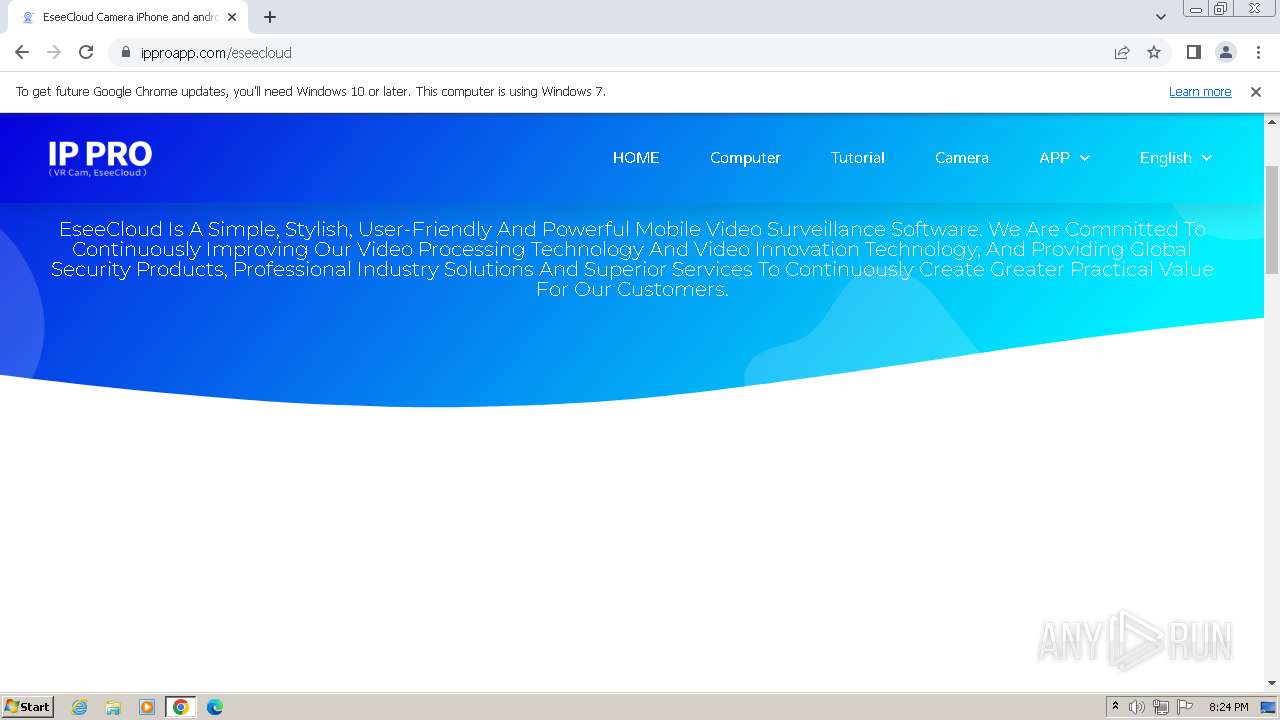The width and height of the screenshot is (1280, 720).
Task: Click the Learn more link
Action: 1200,92
